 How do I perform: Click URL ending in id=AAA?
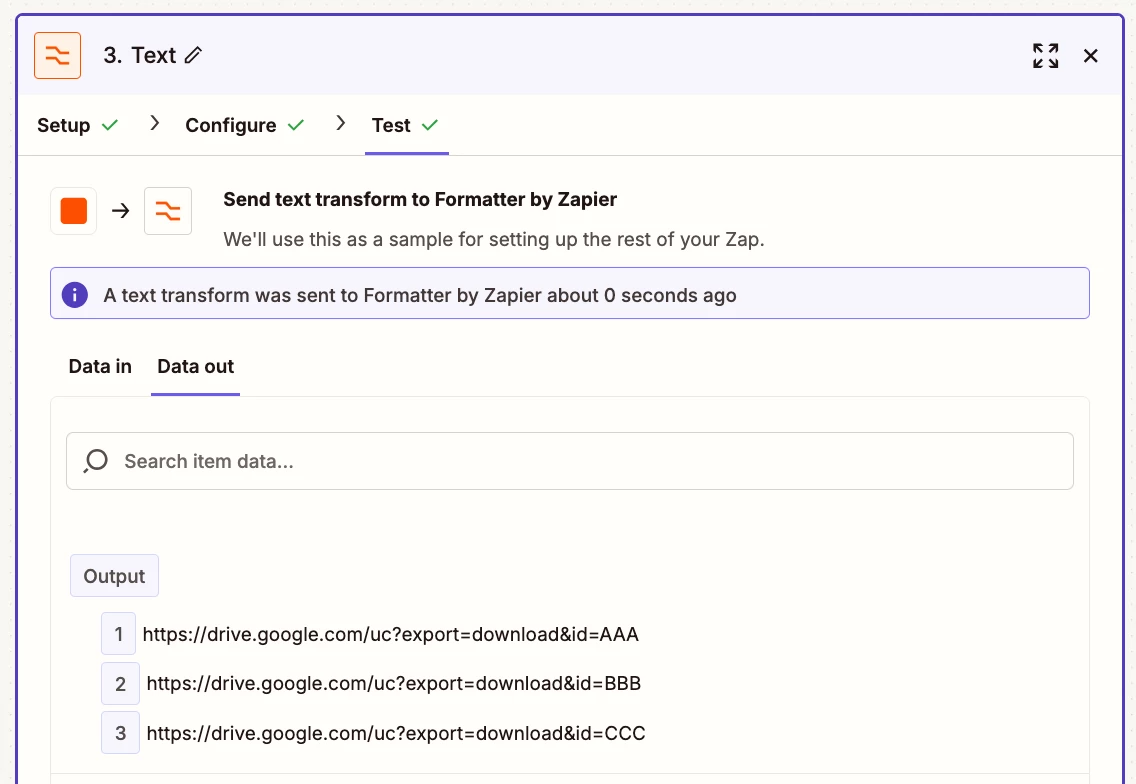pyautogui.click(x=390, y=635)
